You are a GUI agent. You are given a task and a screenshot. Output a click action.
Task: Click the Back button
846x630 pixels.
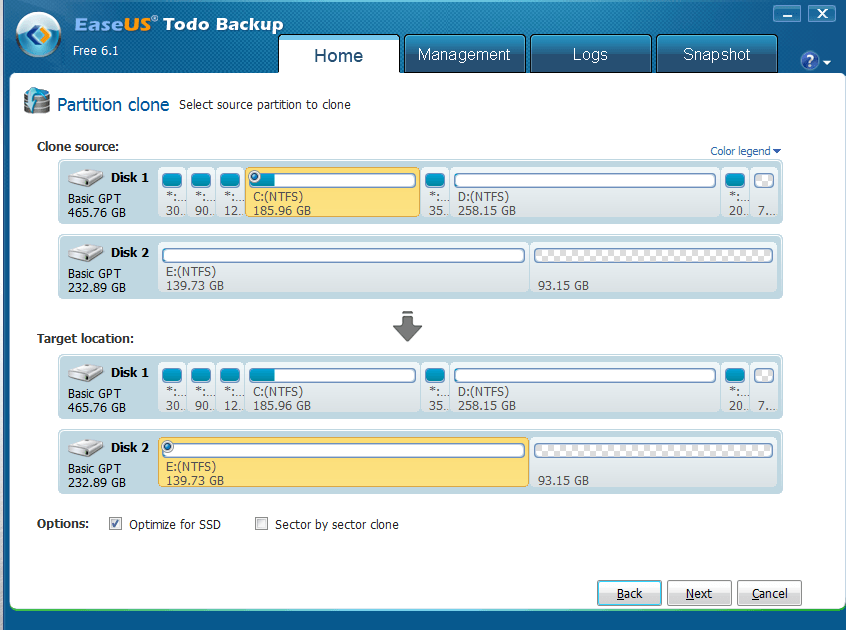(629, 593)
